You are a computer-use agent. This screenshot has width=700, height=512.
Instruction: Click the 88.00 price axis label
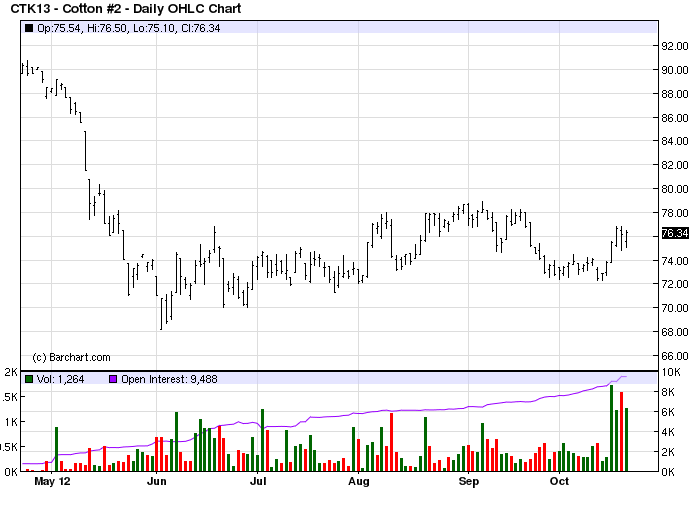pos(675,94)
